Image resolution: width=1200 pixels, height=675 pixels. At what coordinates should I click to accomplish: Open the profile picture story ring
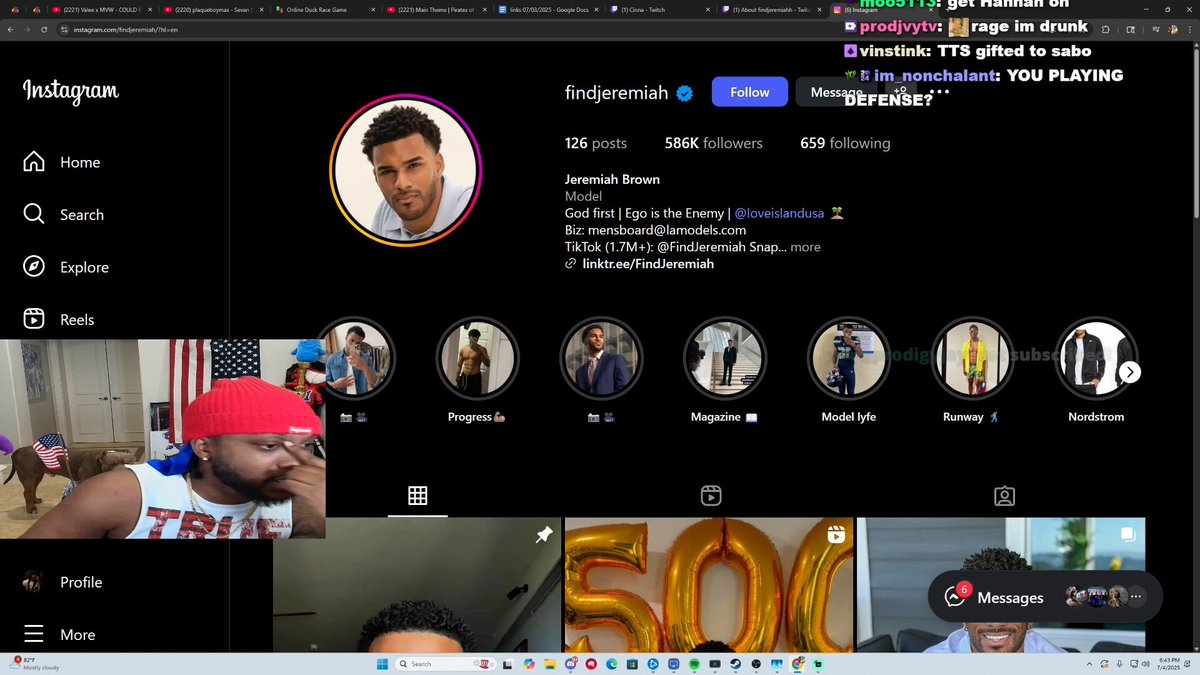coord(405,168)
